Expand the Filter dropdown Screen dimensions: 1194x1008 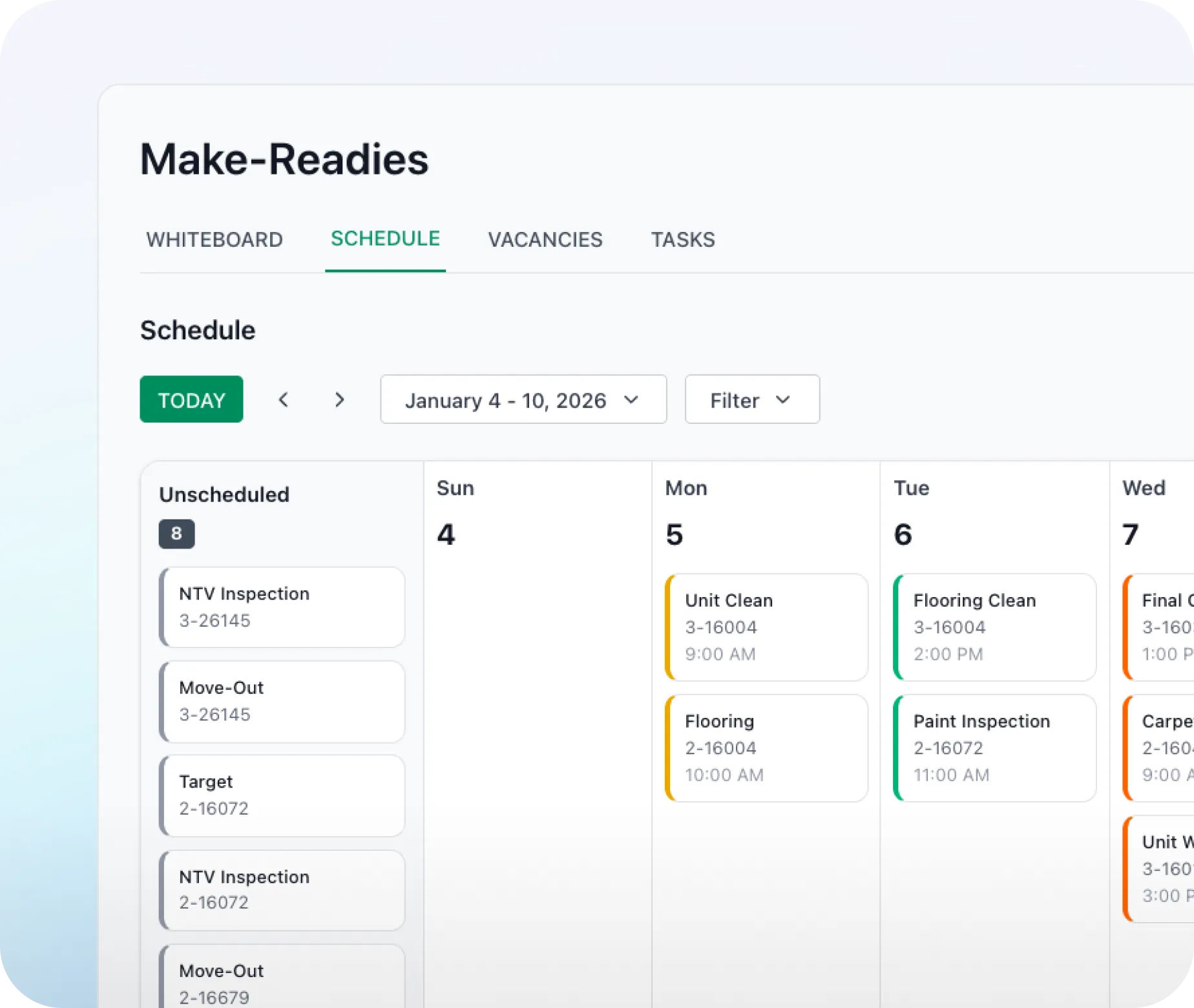(752, 399)
